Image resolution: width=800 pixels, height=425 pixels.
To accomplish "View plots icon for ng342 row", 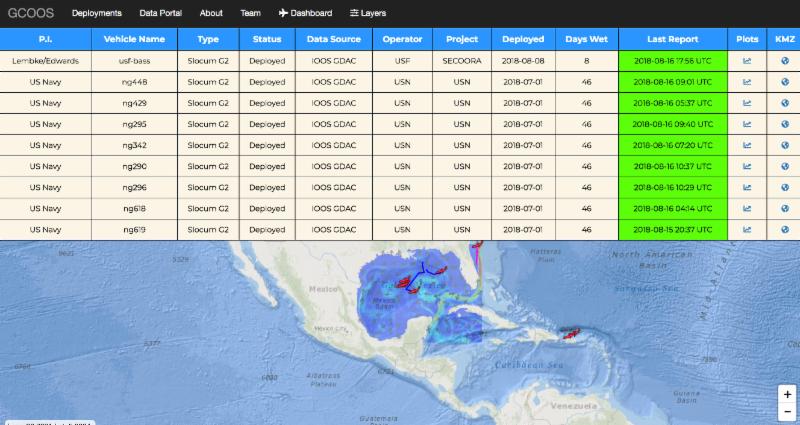I will pos(746,145).
